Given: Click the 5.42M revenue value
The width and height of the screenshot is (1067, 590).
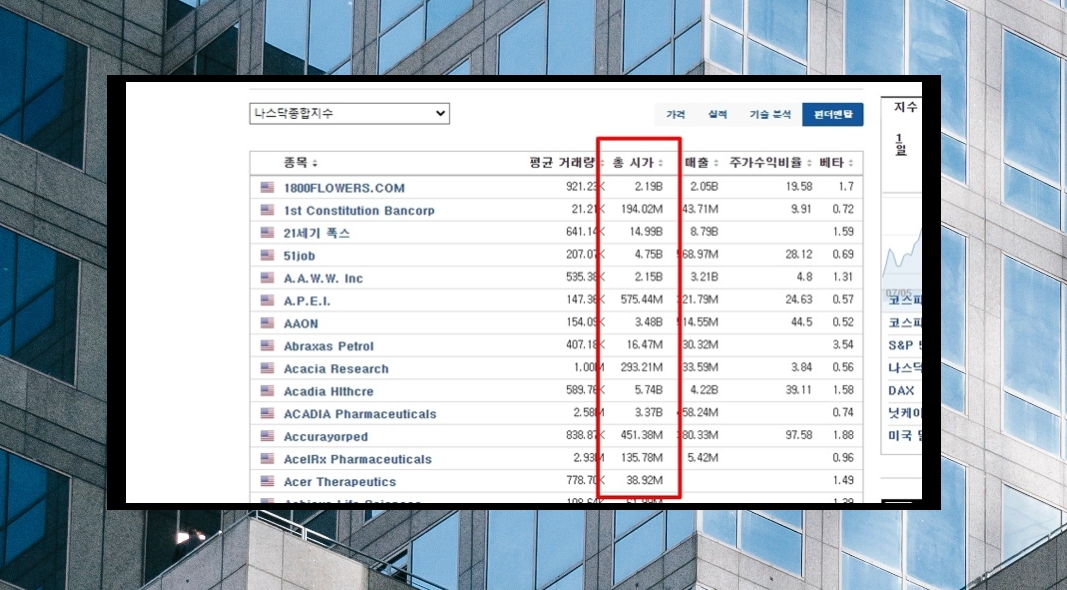Looking at the screenshot, I should pos(702,458).
